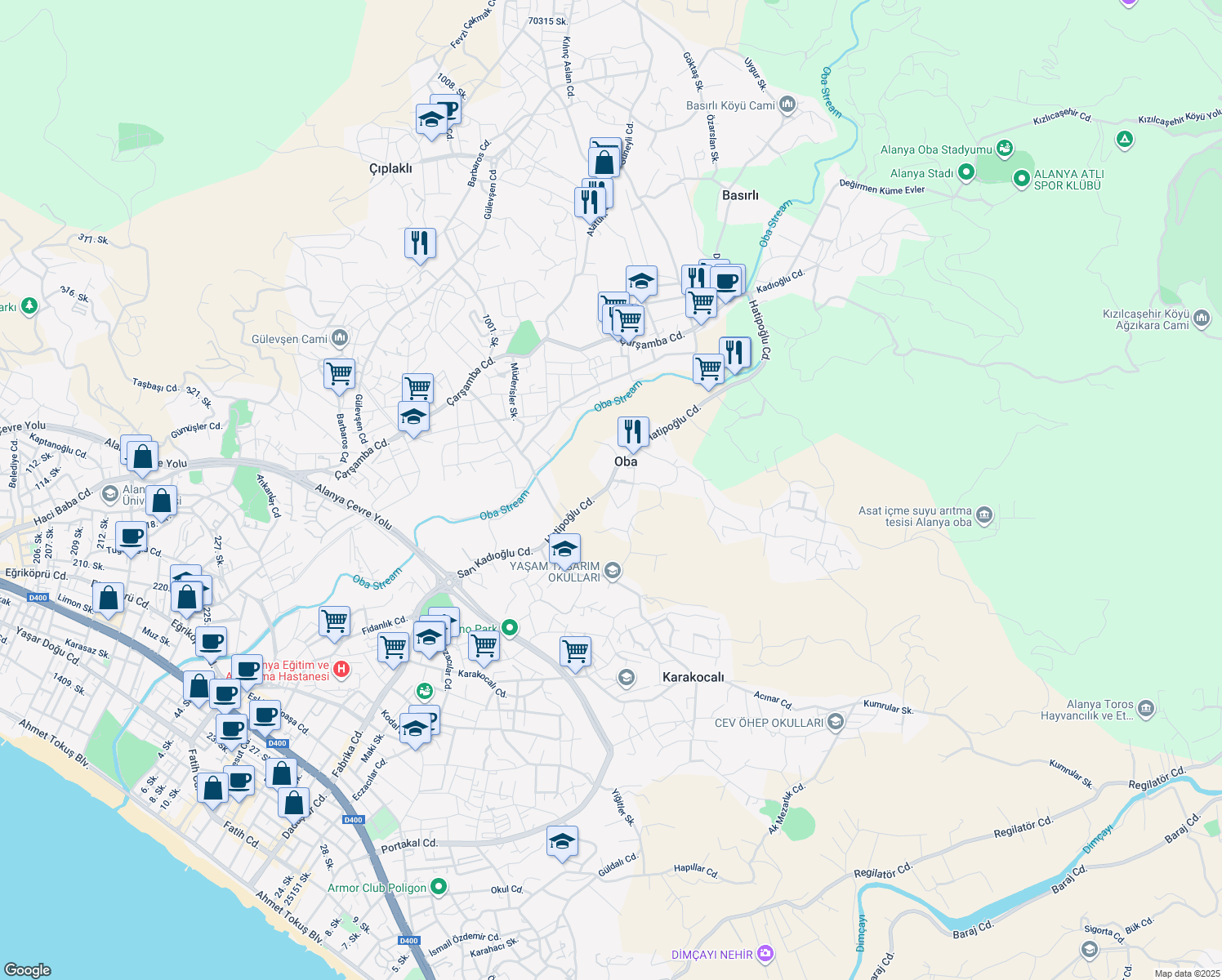The width and height of the screenshot is (1222, 980).
Task: Select the Çıplaklı neighborhood label
Action: (390, 168)
